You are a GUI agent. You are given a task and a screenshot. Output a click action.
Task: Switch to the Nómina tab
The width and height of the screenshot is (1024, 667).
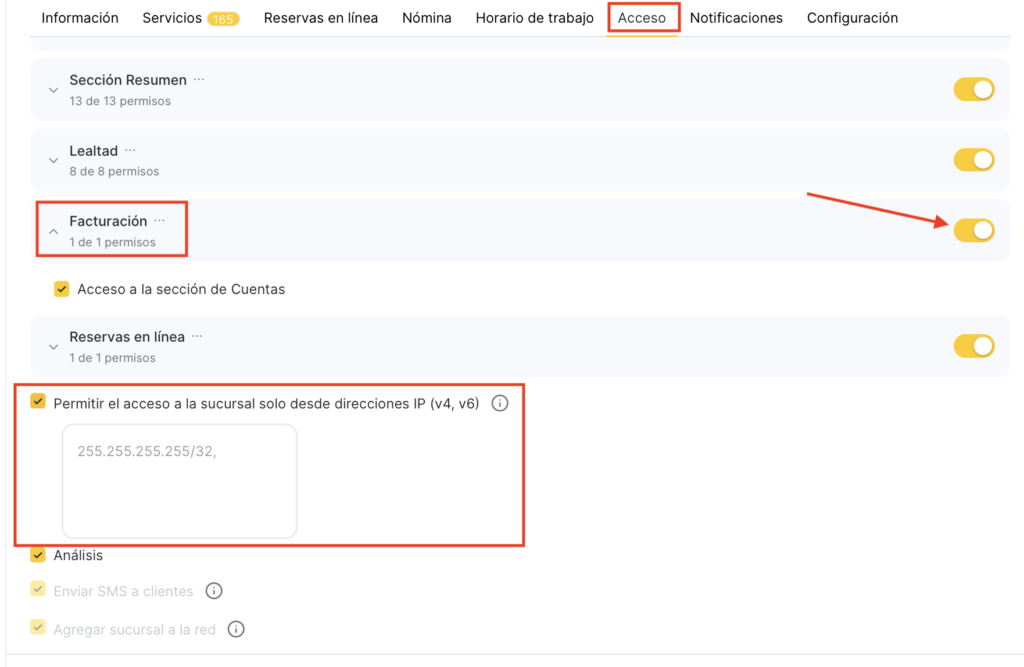tap(426, 18)
